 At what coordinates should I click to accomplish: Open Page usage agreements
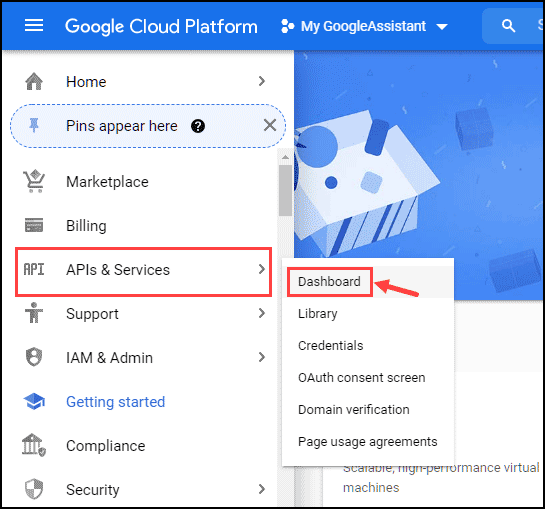[368, 442]
